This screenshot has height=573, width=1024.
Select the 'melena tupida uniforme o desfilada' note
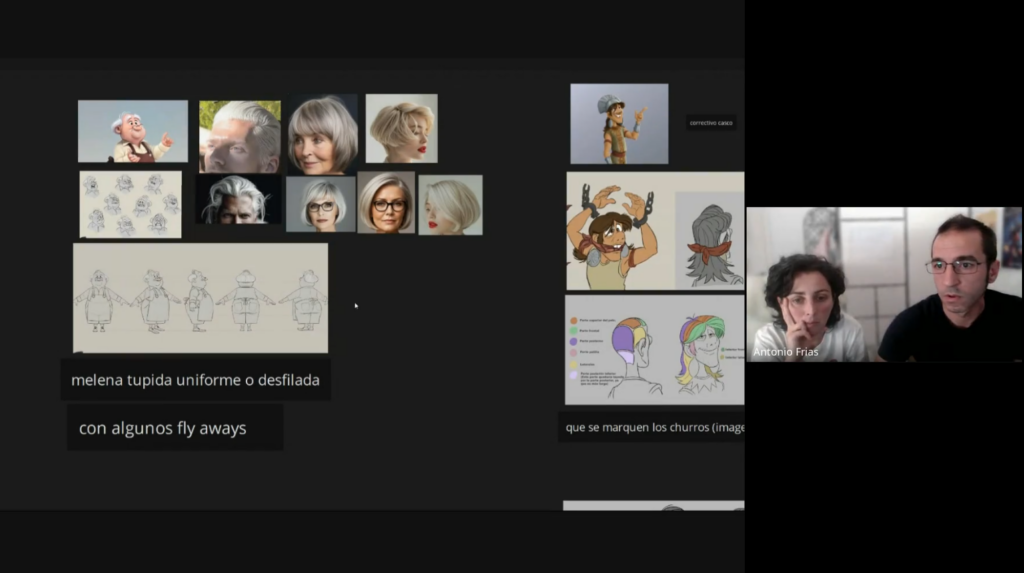[x=195, y=380]
